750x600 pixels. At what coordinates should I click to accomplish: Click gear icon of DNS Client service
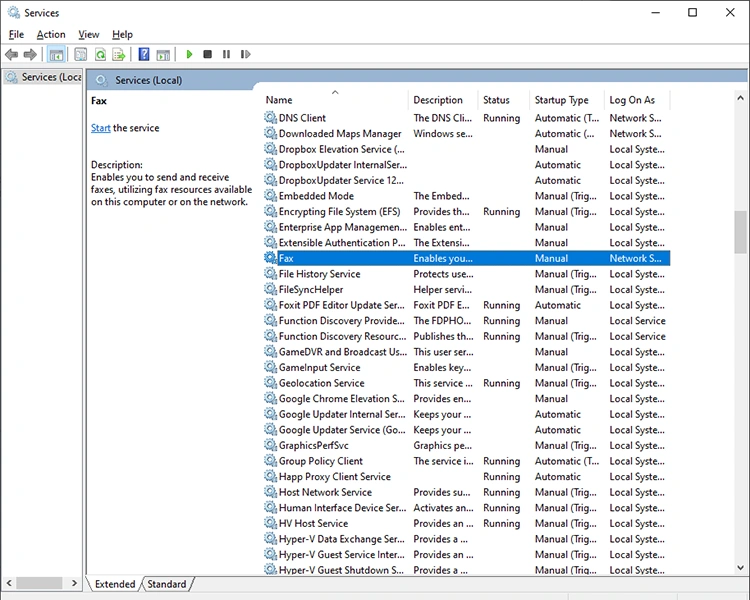(270, 117)
